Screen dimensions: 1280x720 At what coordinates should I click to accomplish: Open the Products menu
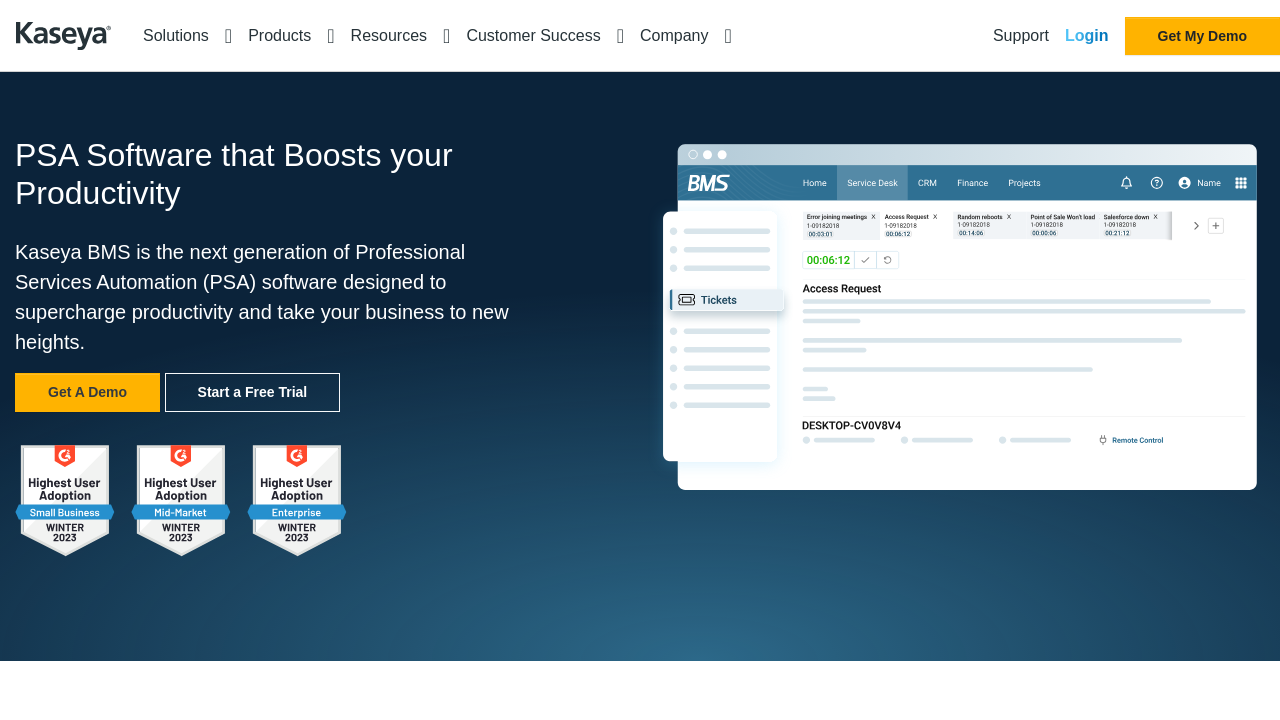pyautogui.click(x=279, y=36)
